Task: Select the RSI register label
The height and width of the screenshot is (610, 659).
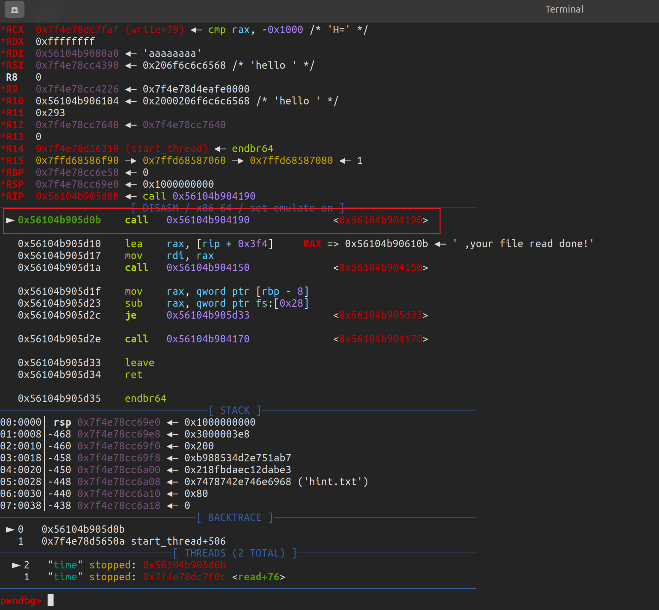Action: coord(12,66)
